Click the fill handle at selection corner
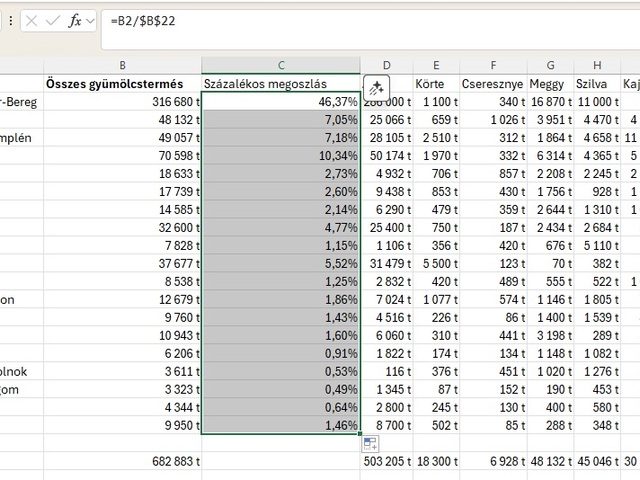 [360, 433]
